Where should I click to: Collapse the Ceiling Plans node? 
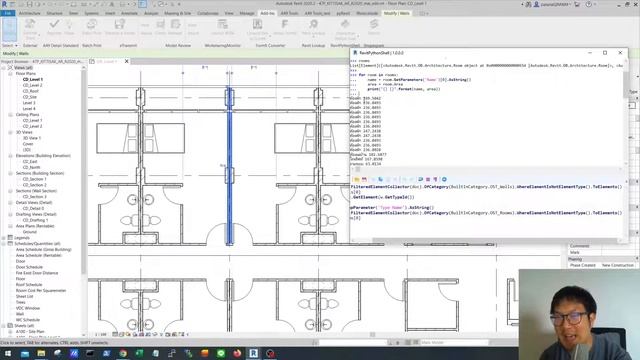pos(10,115)
